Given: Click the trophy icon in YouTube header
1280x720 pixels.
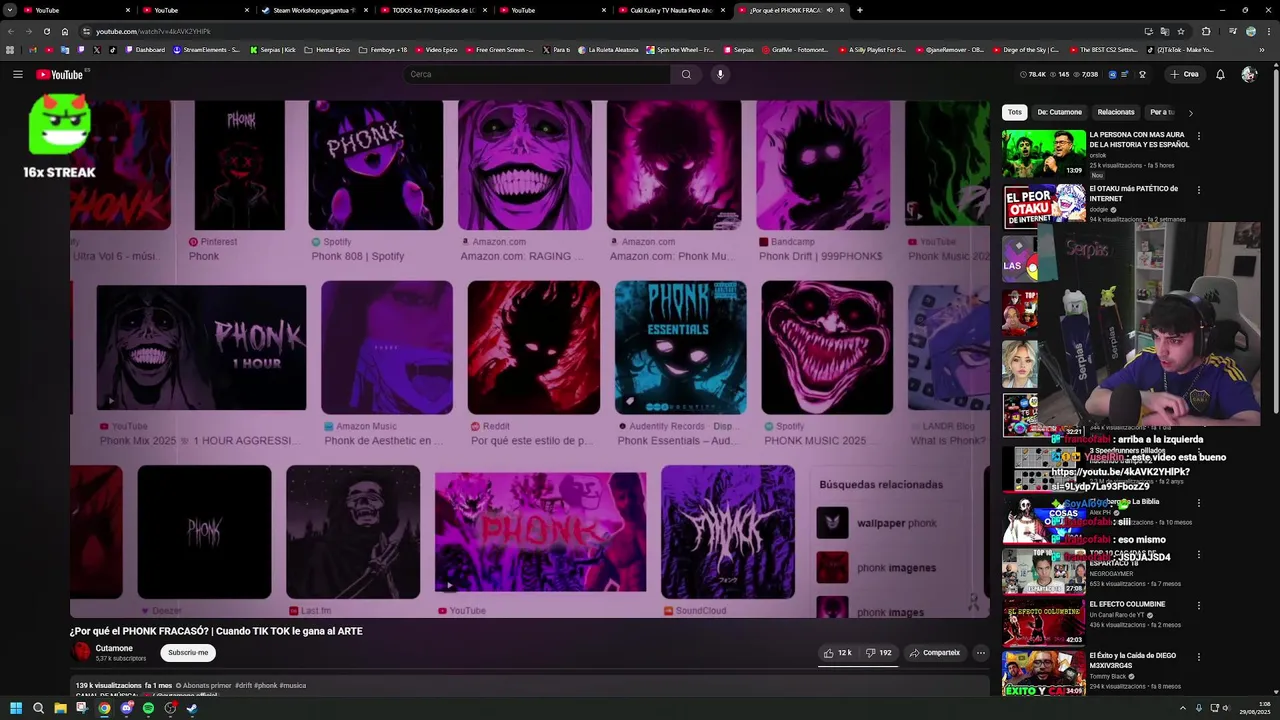Looking at the screenshot, I should [1142, 74].
